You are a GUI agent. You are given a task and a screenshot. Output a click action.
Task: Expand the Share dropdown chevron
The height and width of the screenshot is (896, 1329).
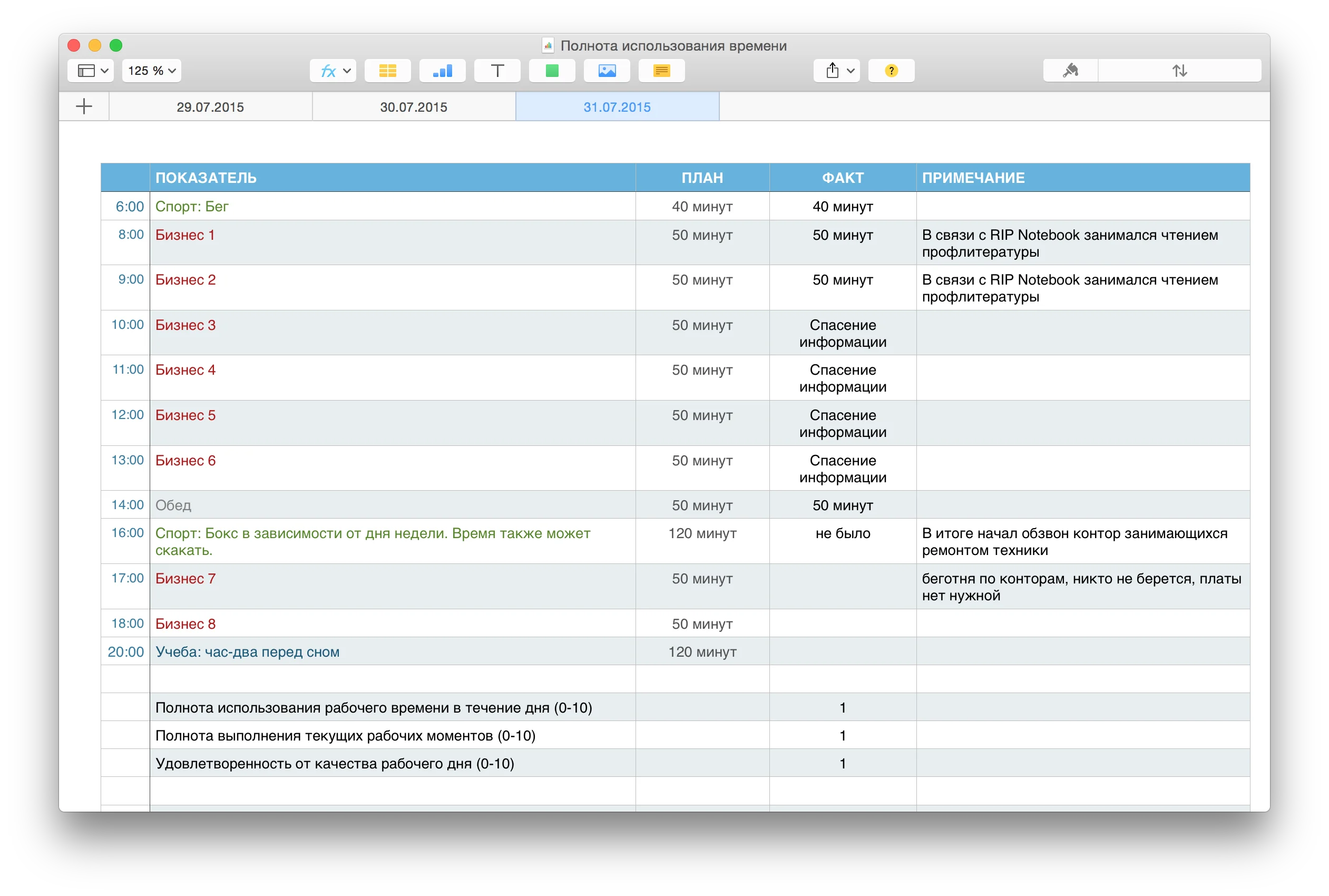click(851, 71)
